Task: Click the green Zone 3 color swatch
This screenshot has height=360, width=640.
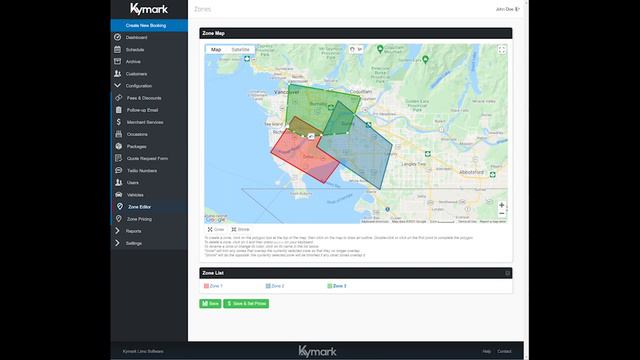Action: click(329, 286)
